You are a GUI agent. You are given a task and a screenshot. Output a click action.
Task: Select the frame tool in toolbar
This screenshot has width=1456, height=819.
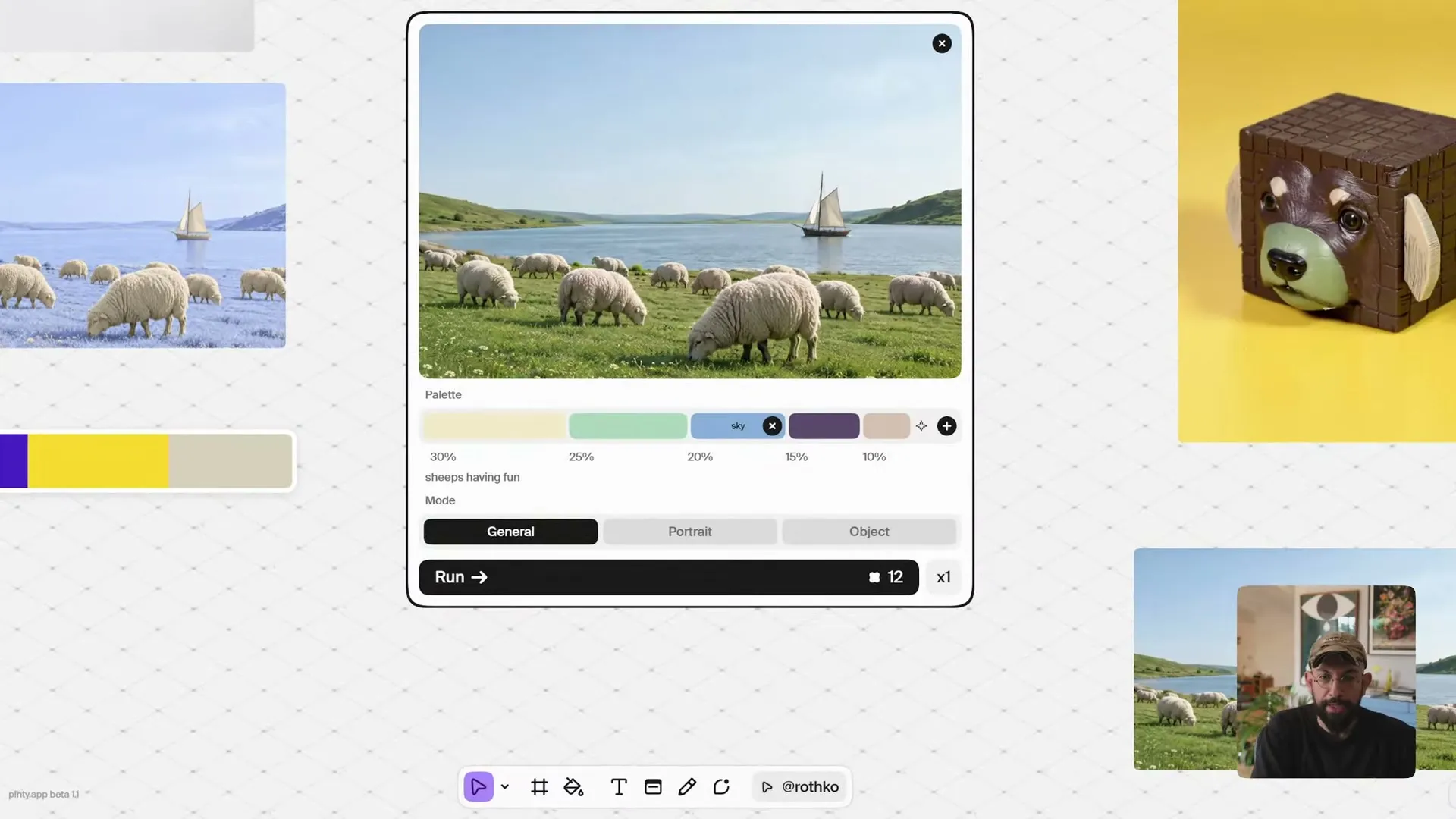point(539,787)
